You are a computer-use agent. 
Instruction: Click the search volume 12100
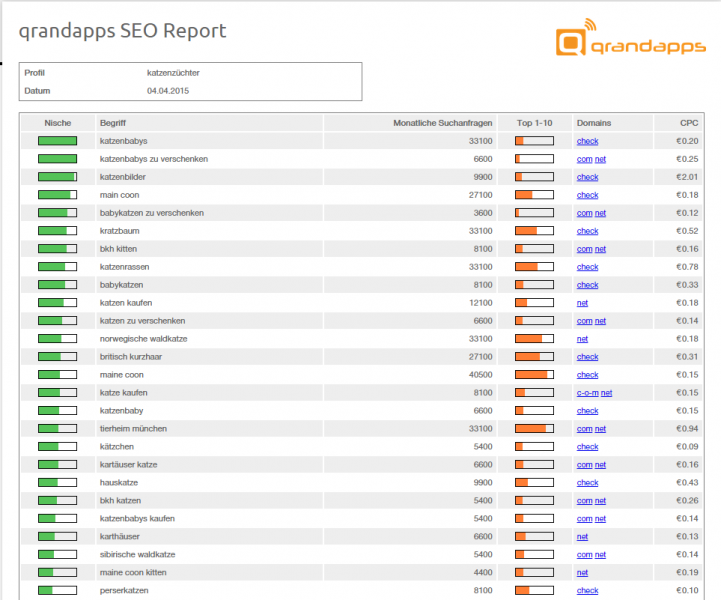pyautogui.click(x=481, y=303)
